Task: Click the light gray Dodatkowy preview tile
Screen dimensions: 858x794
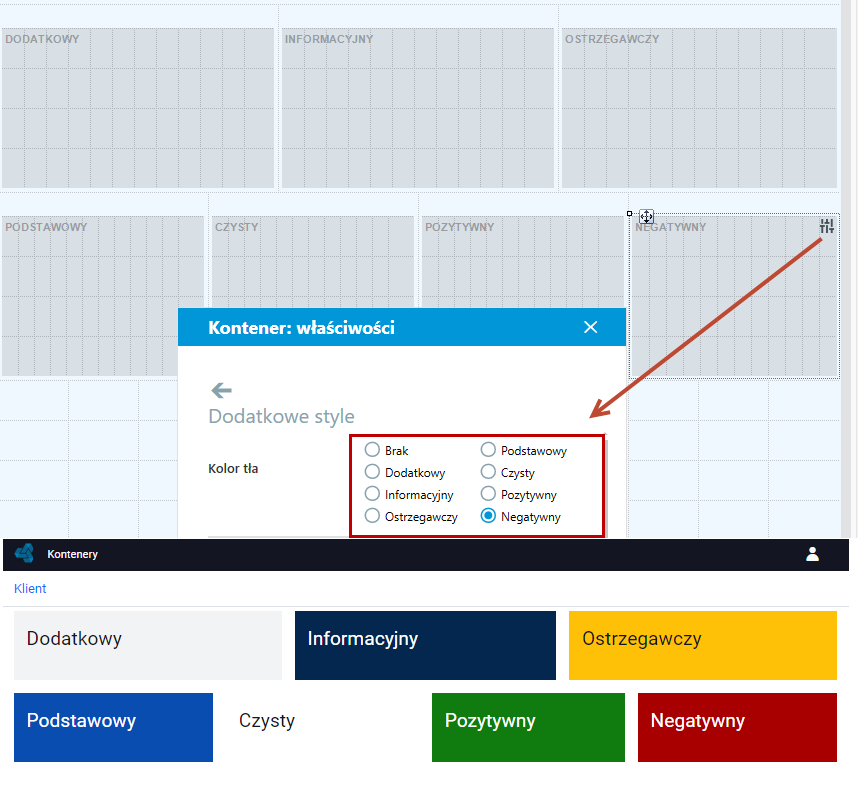Action: pos(148,646)
